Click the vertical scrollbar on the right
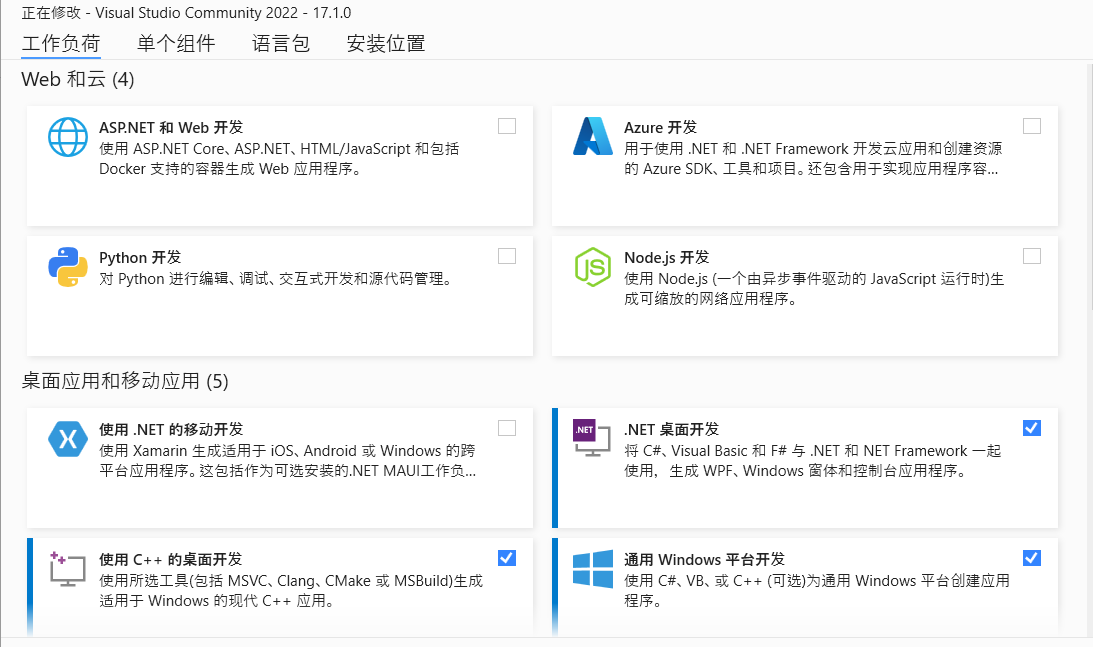The image size is (1093, 647). pos(1088,350)
